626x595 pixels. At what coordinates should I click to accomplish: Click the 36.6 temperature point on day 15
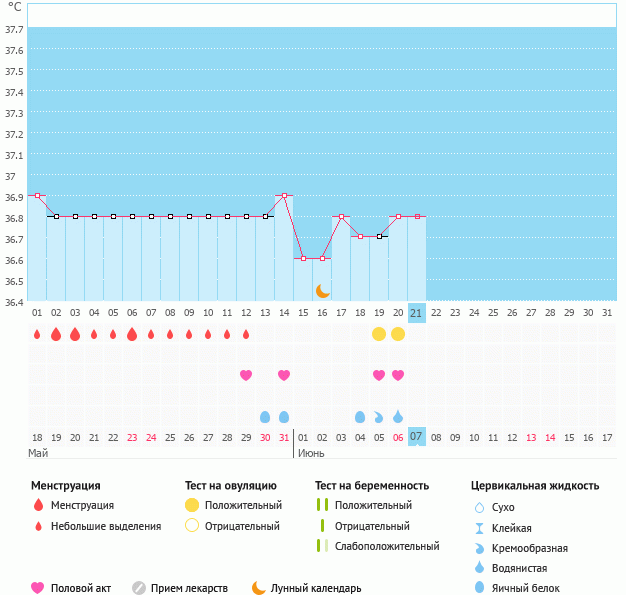point(303,258)
